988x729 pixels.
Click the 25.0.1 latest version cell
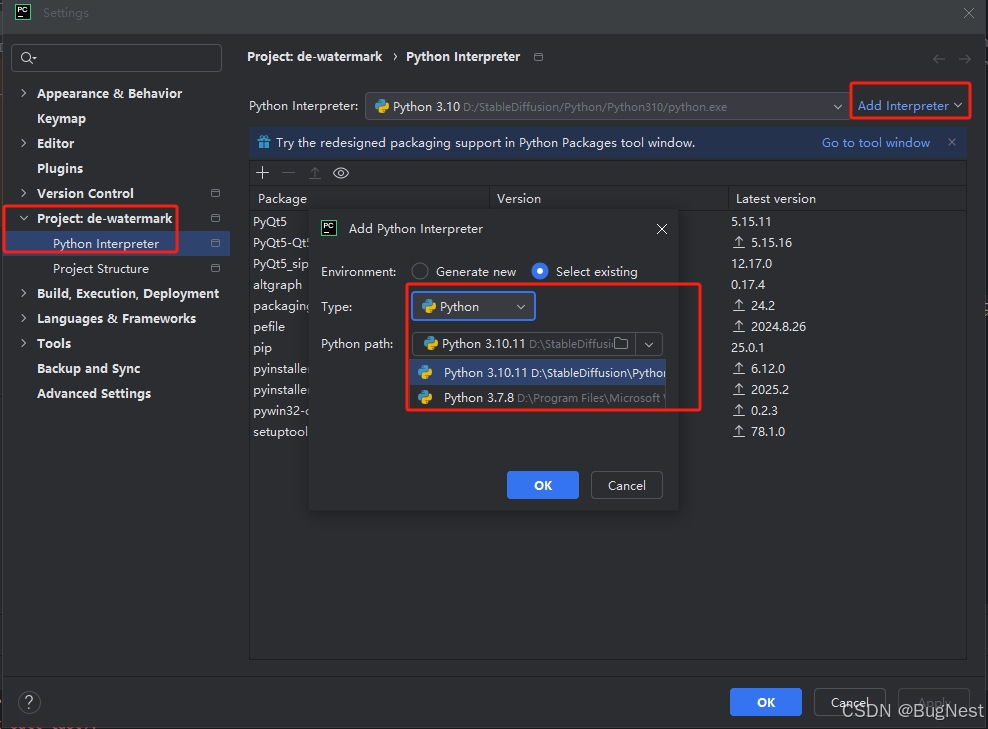(748, 348)
